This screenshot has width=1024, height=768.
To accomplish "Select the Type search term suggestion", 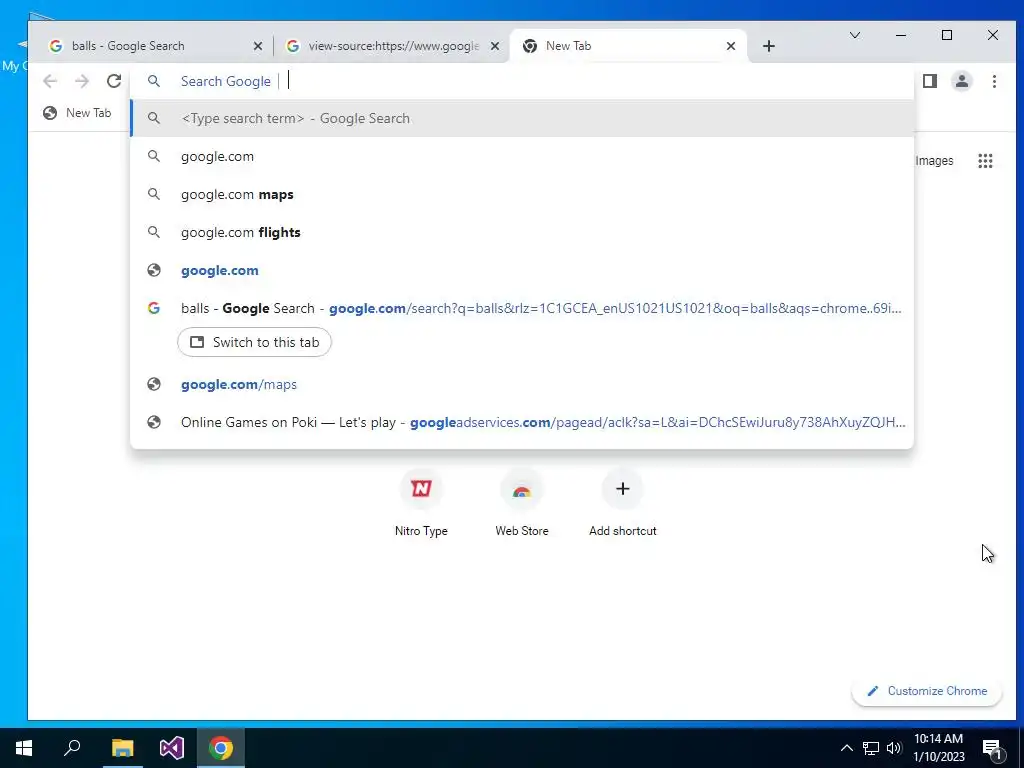I will click(522, 118).
